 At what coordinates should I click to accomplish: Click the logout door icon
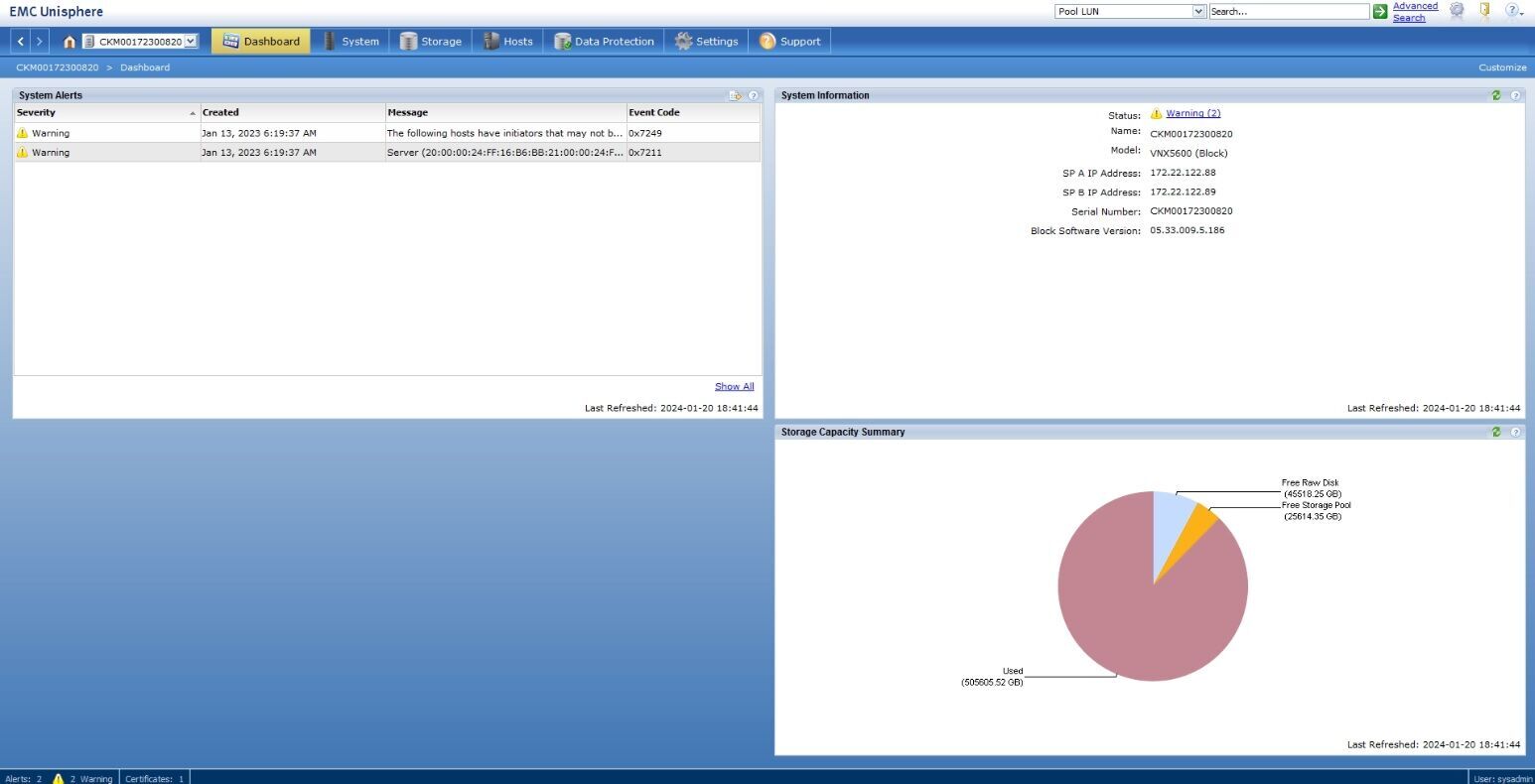click(1485, 11)
